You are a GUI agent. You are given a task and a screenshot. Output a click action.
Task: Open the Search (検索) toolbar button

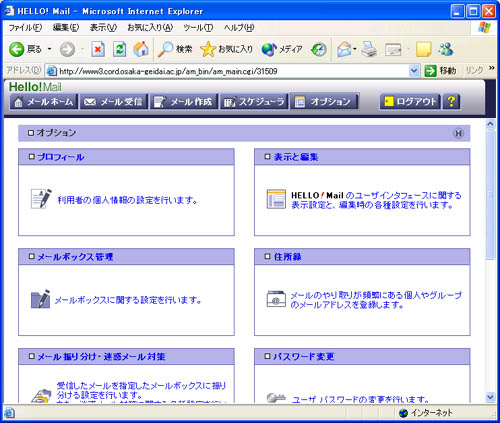(x=175, y=49)
